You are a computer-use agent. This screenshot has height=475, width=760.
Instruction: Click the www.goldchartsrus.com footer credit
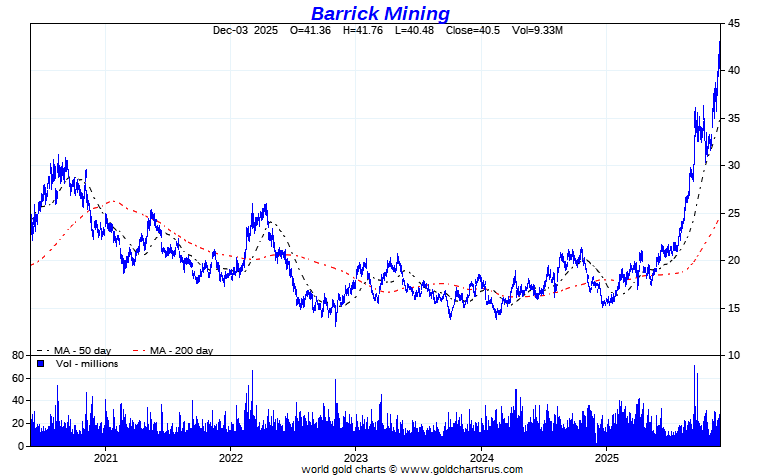click(461, 469)
